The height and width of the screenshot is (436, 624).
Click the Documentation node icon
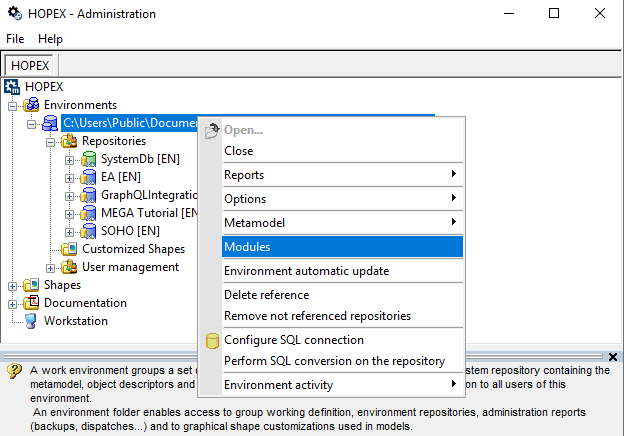(32, 303)
